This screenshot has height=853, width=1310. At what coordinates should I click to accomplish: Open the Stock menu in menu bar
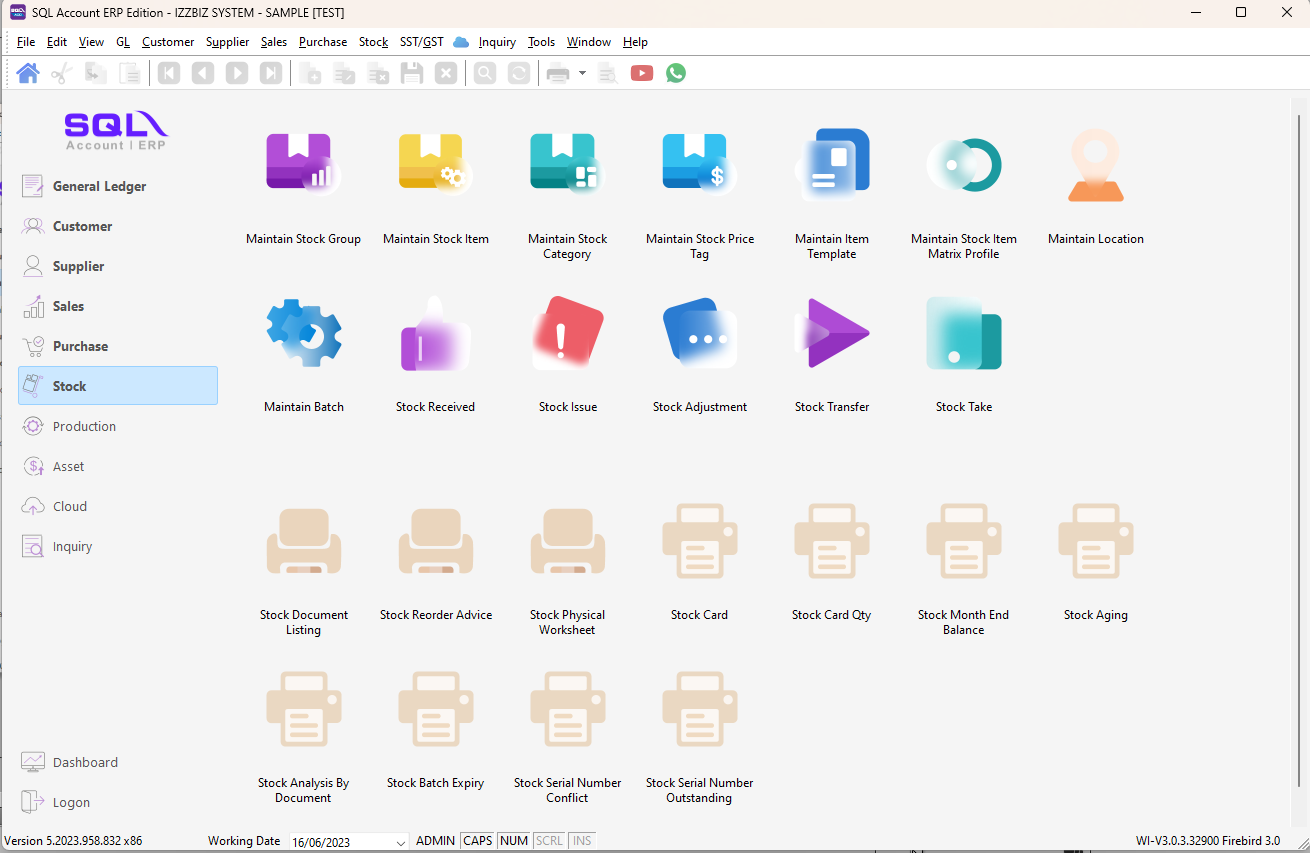(x=373, y=42)
